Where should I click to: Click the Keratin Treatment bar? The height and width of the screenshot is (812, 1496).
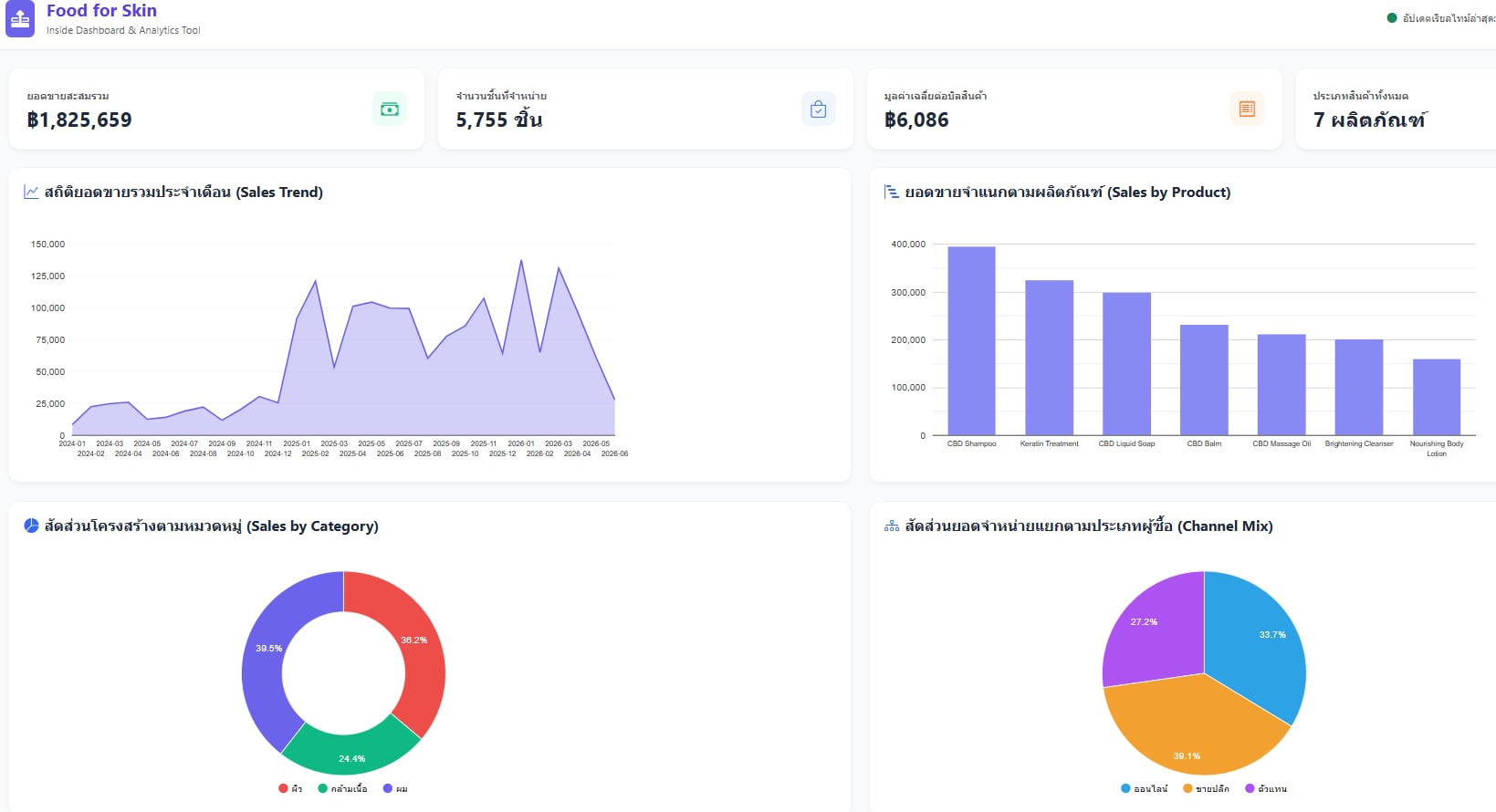pyautogui.click(x=1049, y=358)
